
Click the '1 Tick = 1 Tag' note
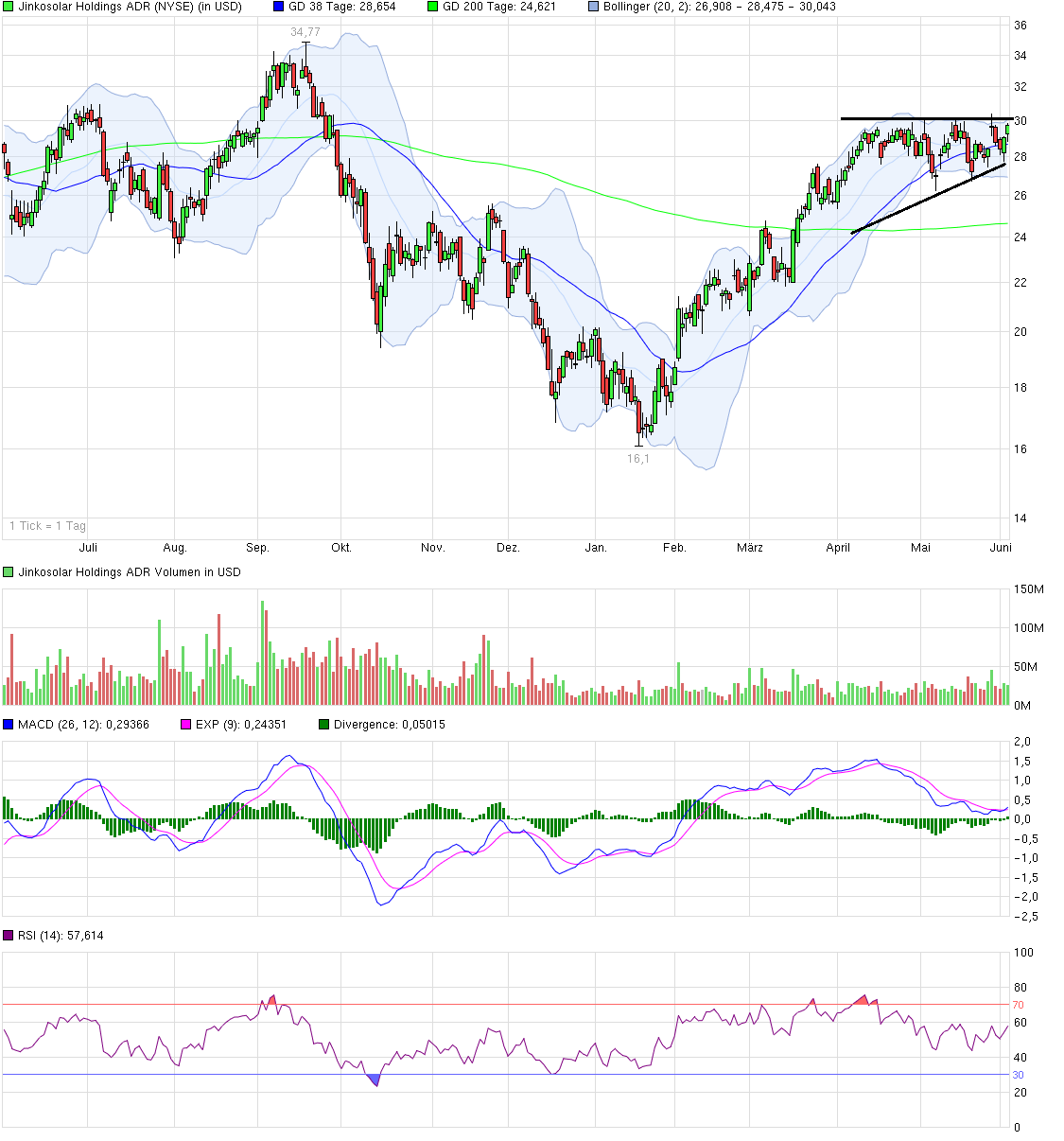[x=47, y=526]
